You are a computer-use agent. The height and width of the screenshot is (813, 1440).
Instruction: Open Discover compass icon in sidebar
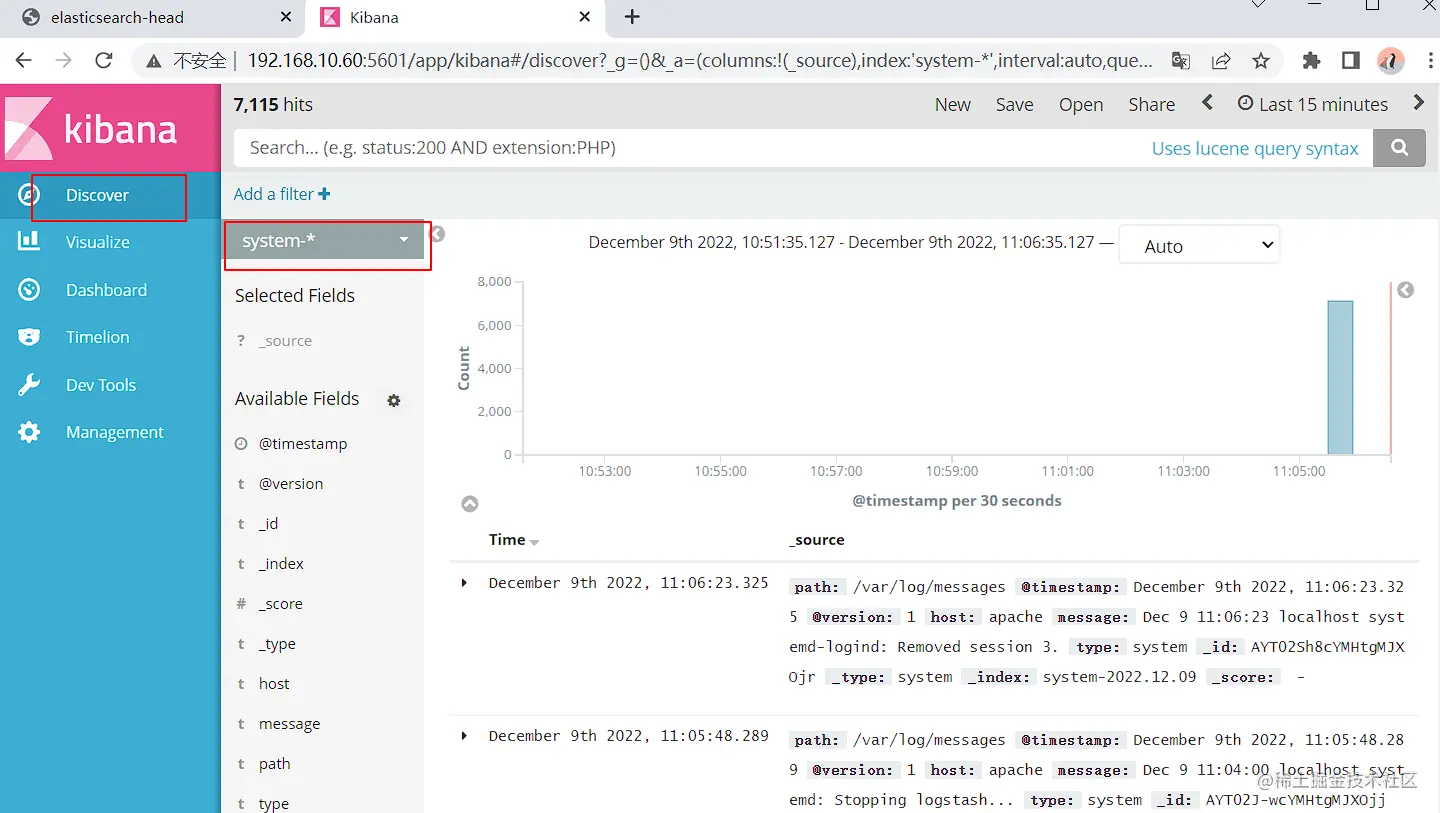29,195
